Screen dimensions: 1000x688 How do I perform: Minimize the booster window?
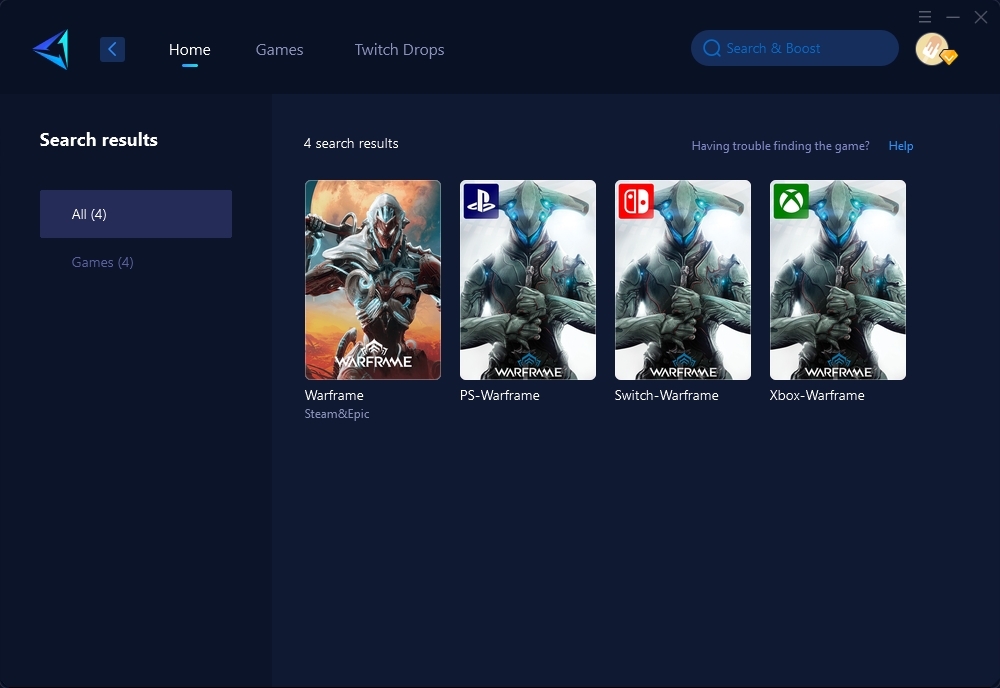pos(953,17)
